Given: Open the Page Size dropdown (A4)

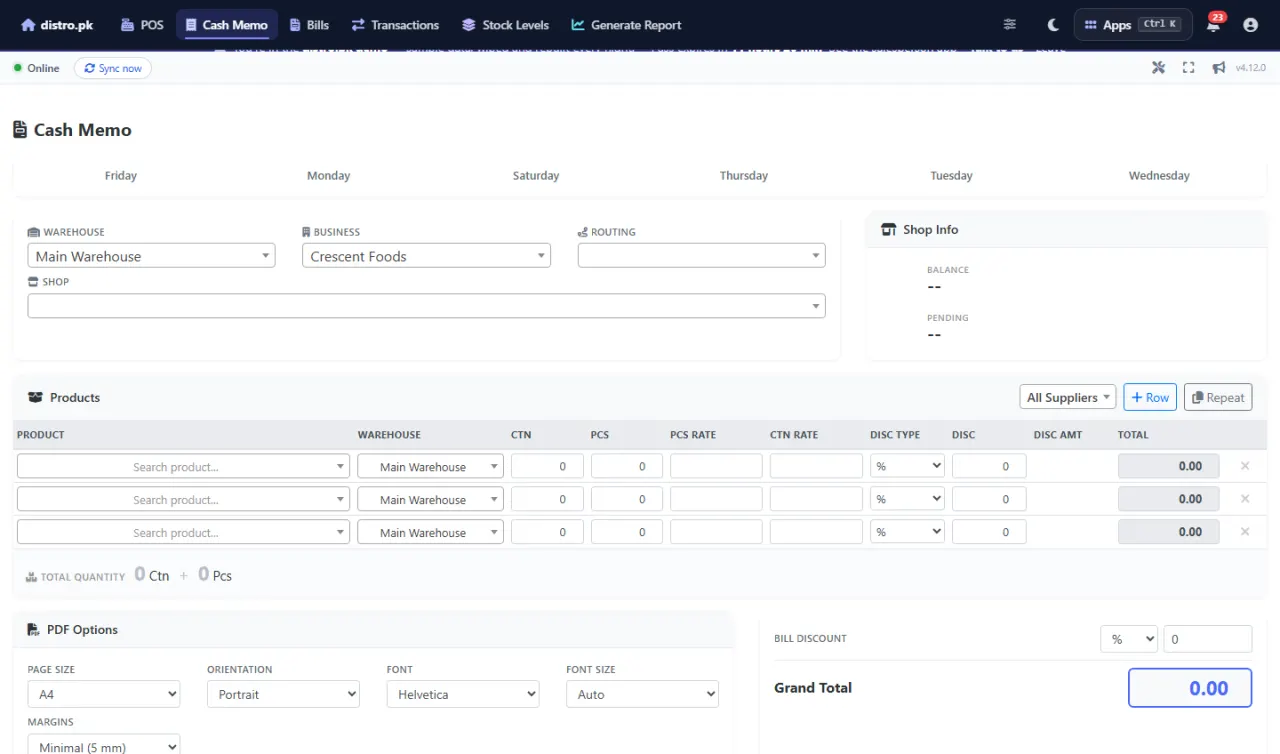Looking at the screenshot, I should point(104,694).
